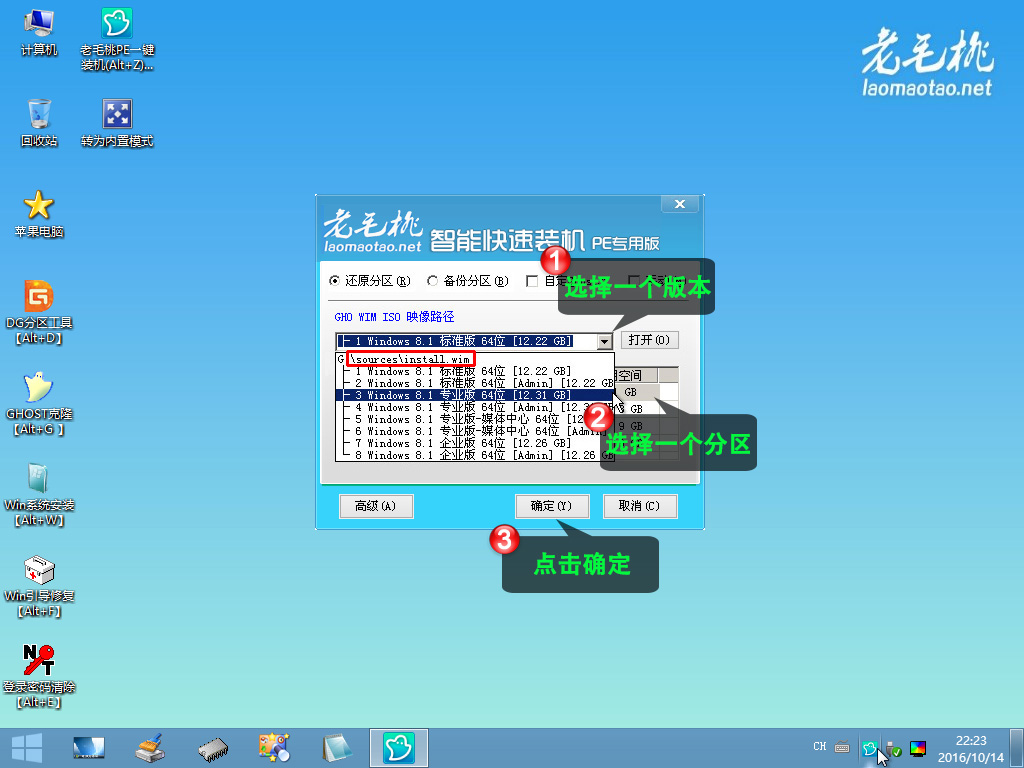Open 转为内置模式 desktop icon
Viewport: 1024px width, 768px height.
(x=117, y=123)
